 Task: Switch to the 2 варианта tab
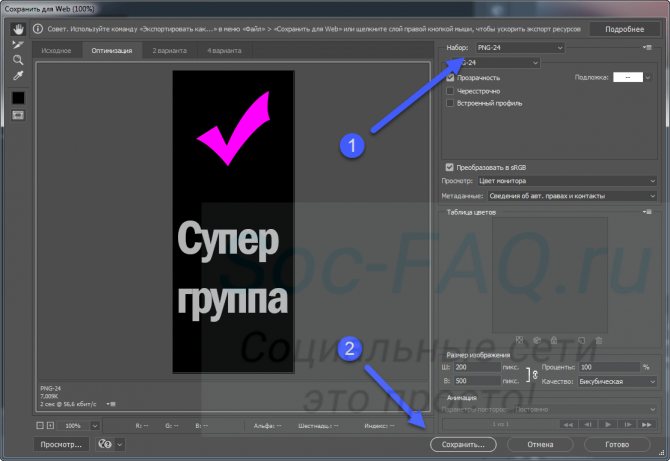click(168, 48)
